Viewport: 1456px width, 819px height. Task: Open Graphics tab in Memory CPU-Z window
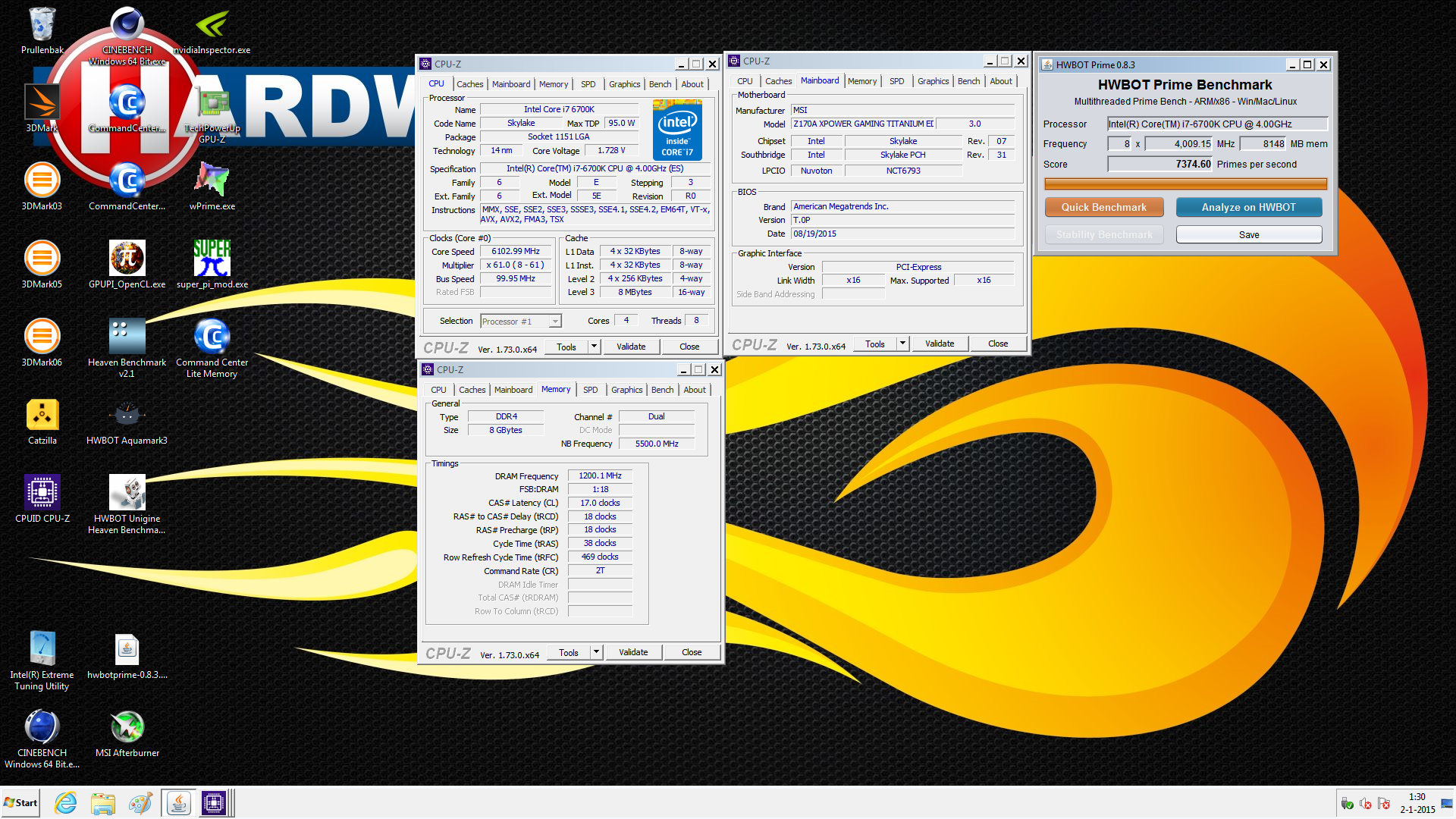click(x=626, y=390)
